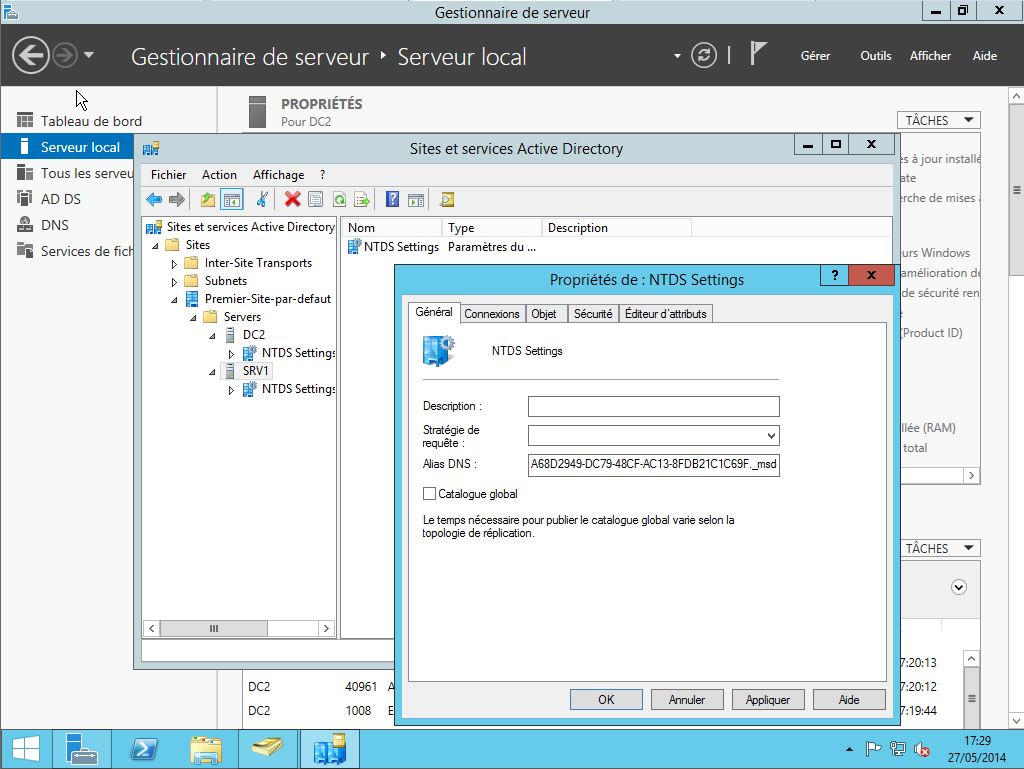
Task: Click the green Refresh toolbar icon
Action: [x=339, y=200]
